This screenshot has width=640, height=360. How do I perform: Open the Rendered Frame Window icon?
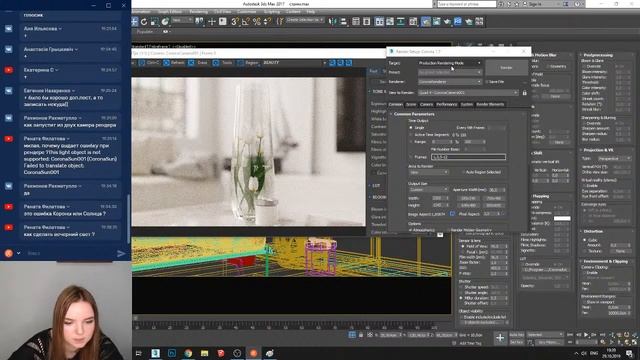[436, 21]
